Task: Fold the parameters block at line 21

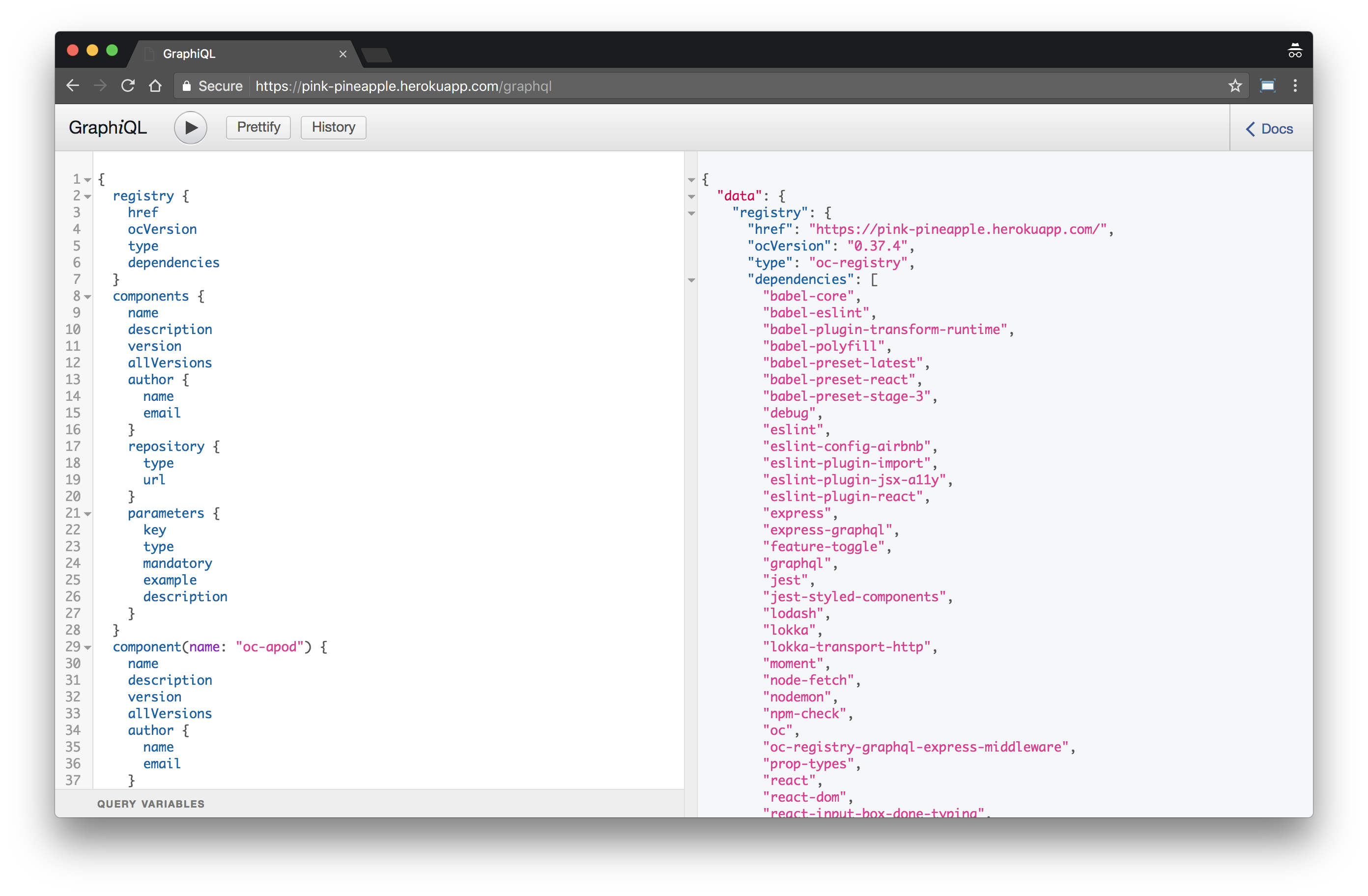Action: pyautogui.click(x=88, y=514)
